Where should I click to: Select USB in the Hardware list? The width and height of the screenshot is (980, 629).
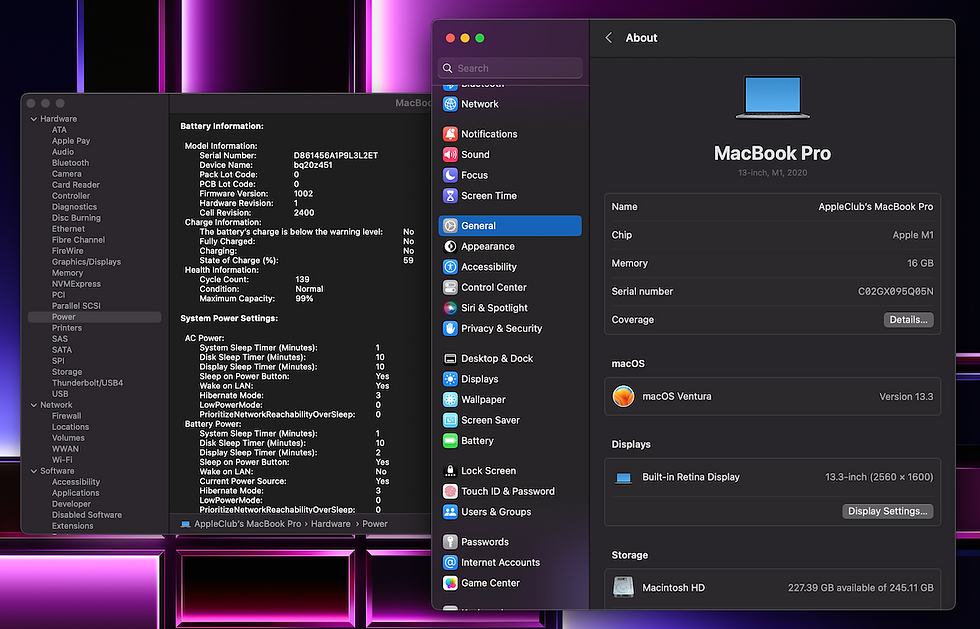[60, 394]
